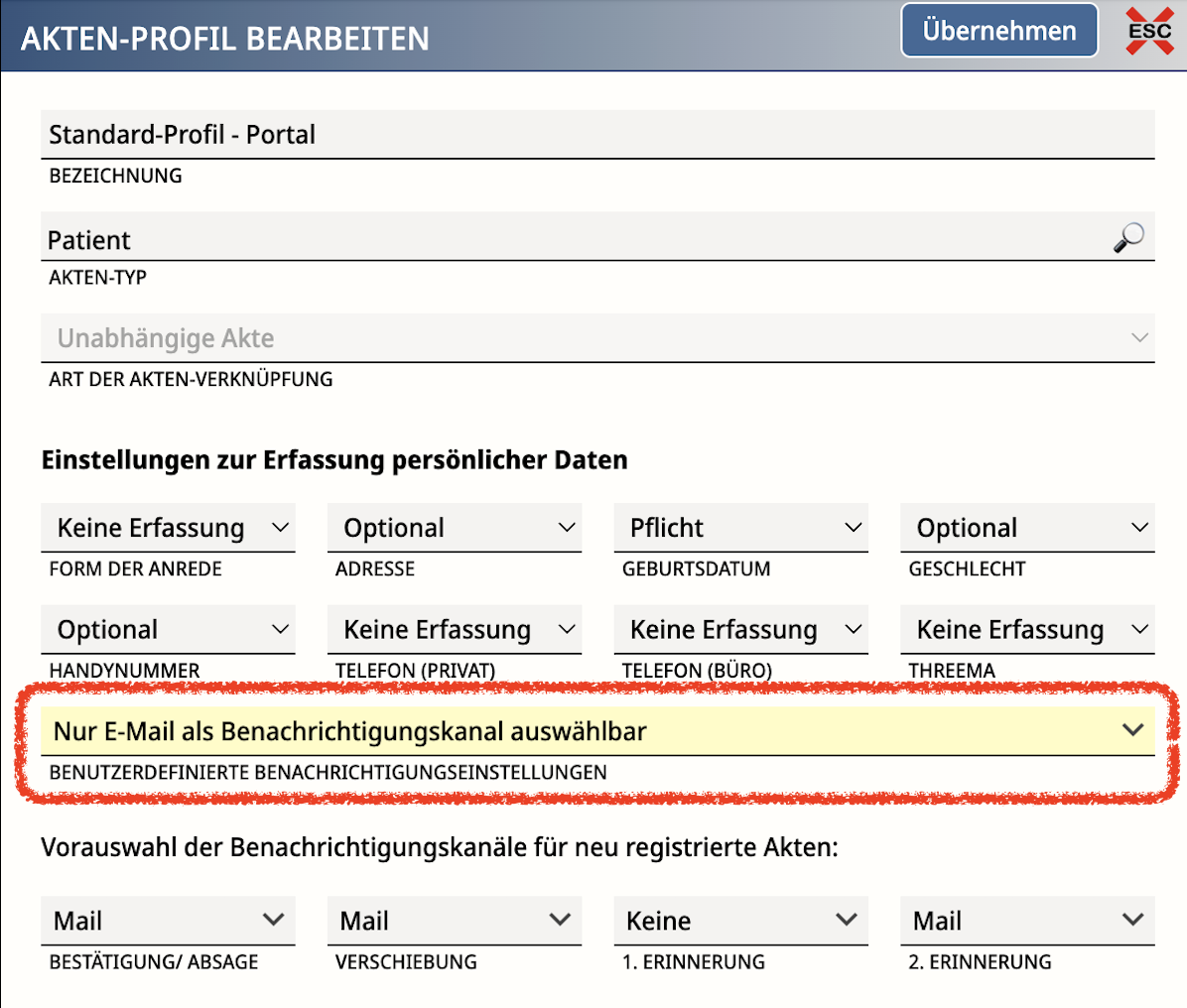Expand the Handynummer dropdown

point(168,630)
